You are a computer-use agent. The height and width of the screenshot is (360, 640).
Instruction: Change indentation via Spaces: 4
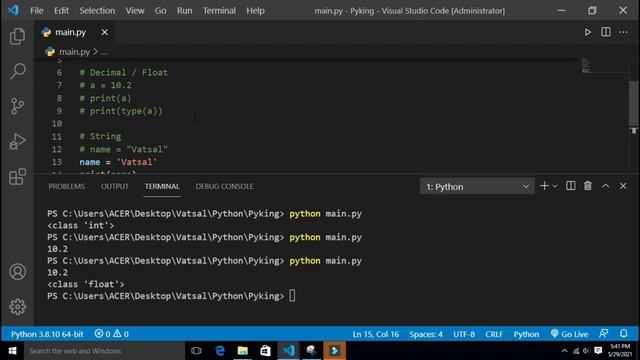[426, 334]
